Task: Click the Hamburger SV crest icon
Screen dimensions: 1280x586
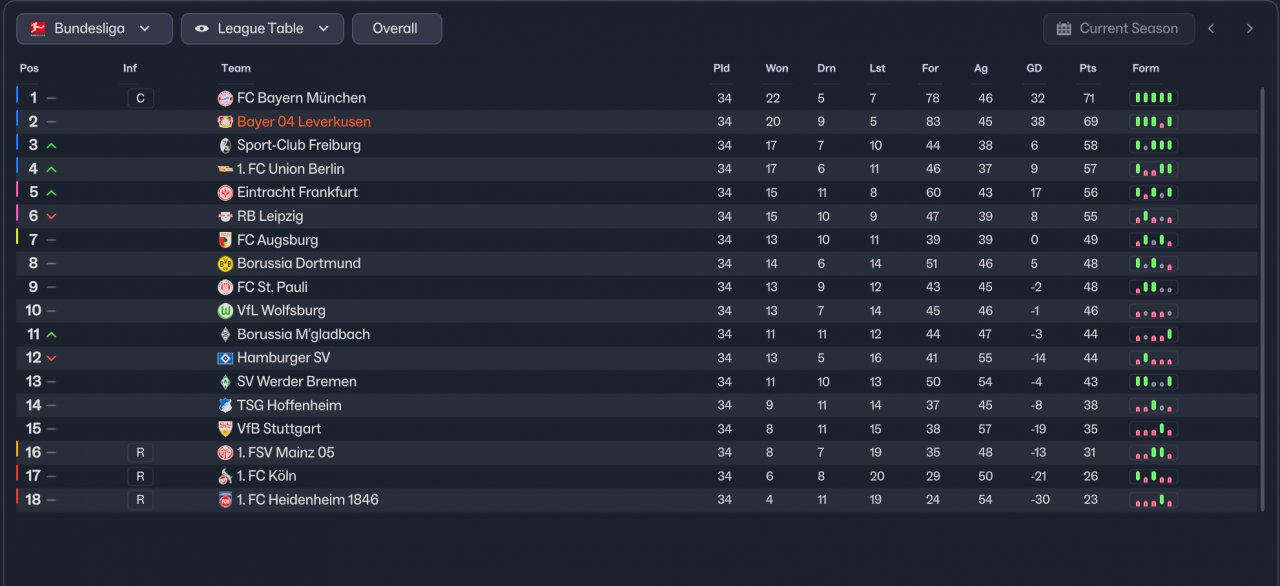Action: (x=225, y=358)
